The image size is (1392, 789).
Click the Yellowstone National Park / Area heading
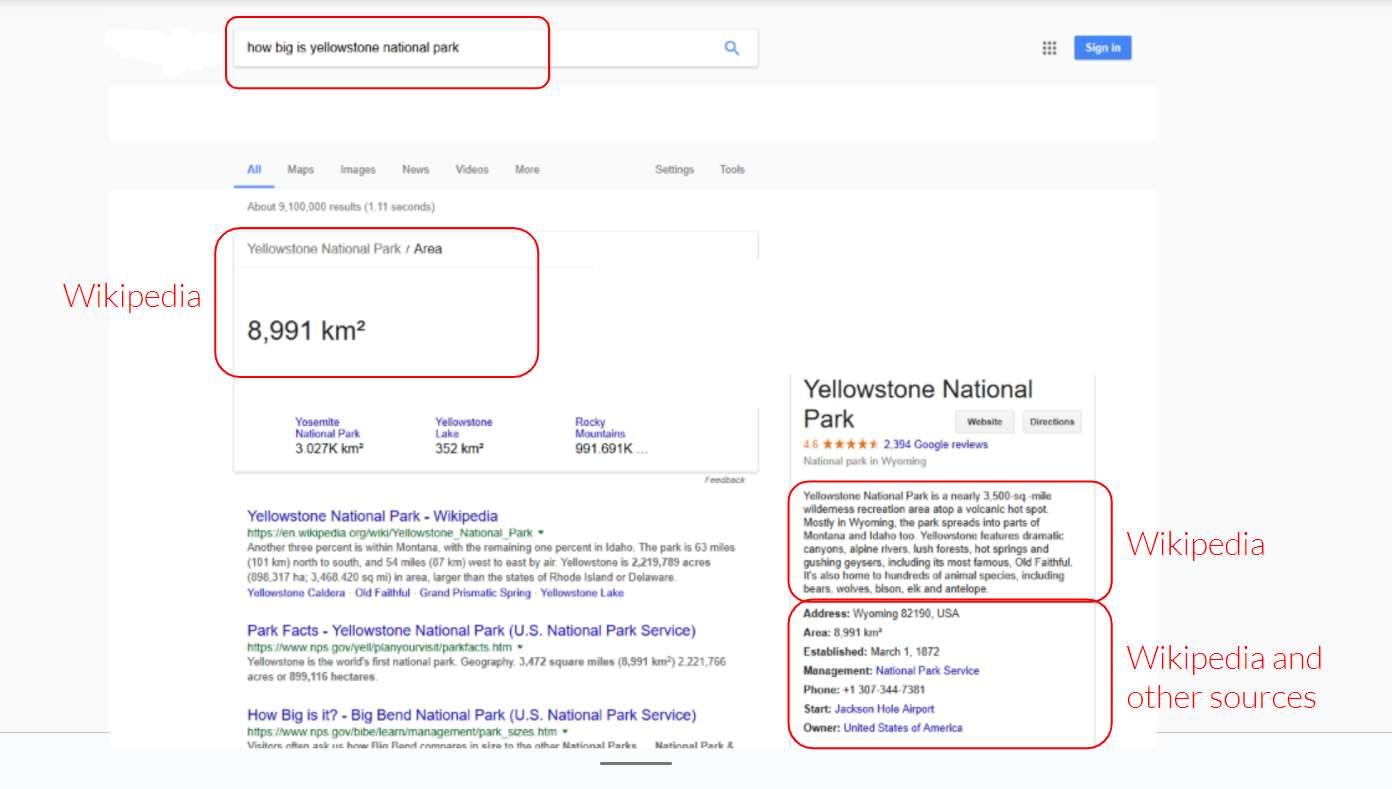pos(344,249)
